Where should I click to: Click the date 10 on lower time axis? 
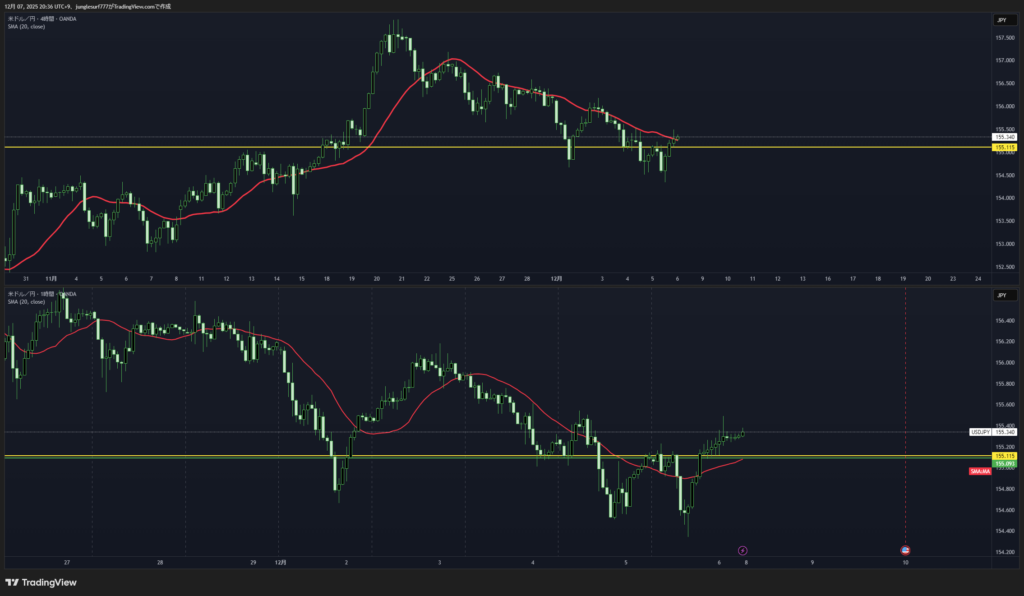(x=905, y=563)
